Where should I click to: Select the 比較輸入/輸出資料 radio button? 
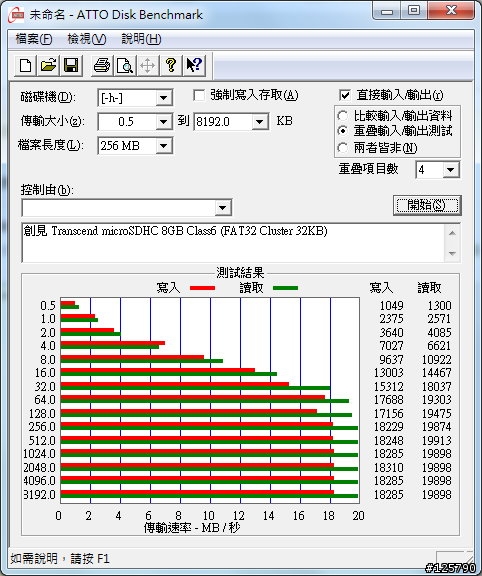coord(343,116)
